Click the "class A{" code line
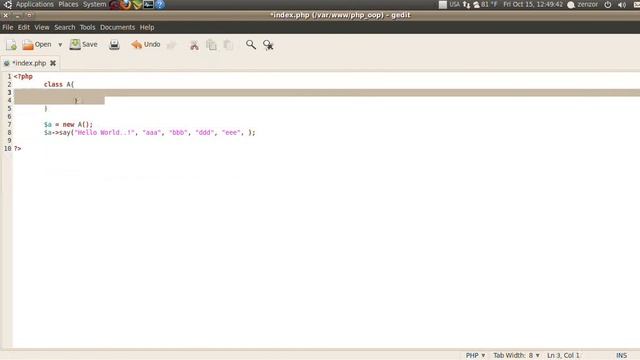 coord(59,84)
